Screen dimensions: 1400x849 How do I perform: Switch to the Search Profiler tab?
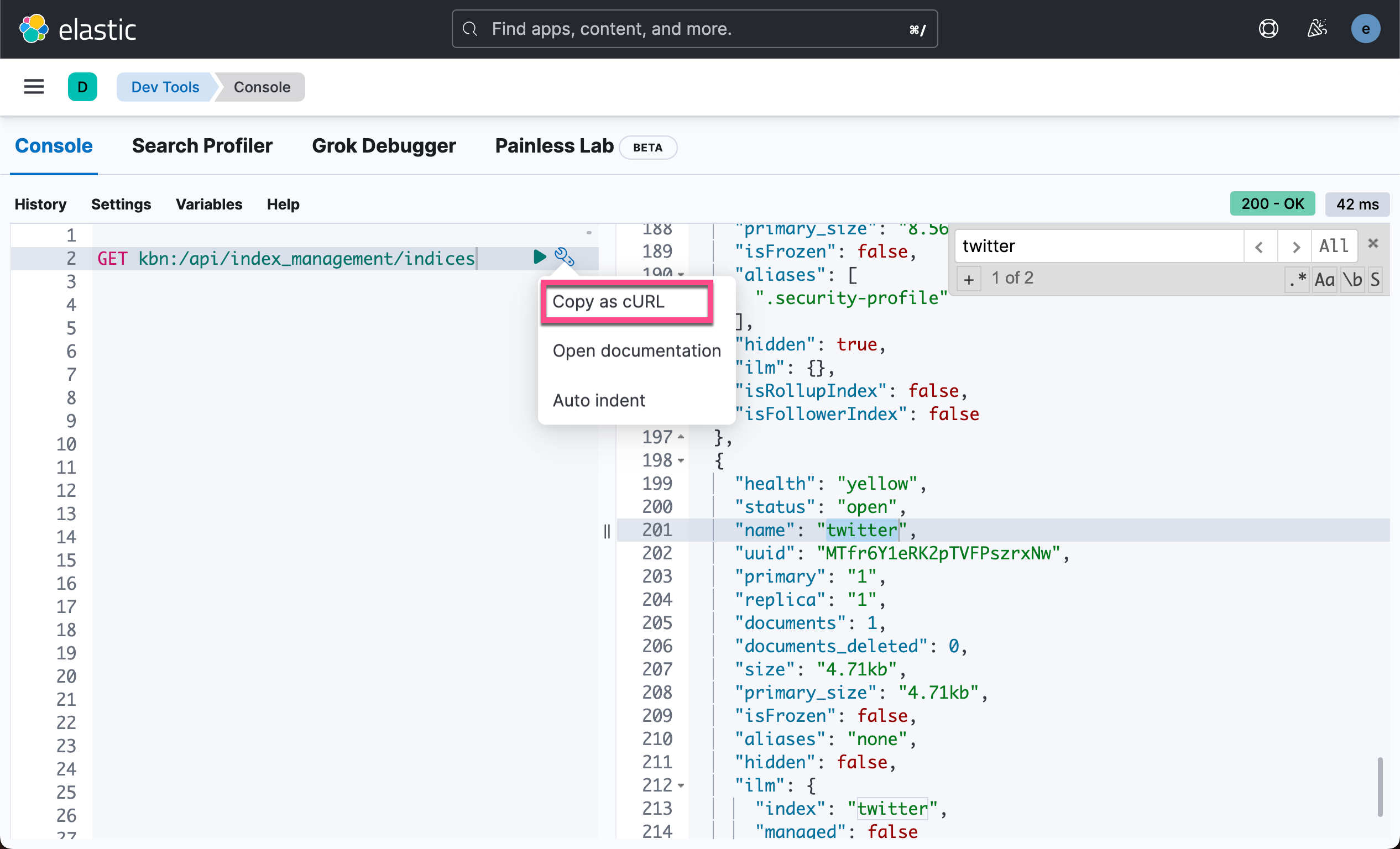(x=202, y=146)
